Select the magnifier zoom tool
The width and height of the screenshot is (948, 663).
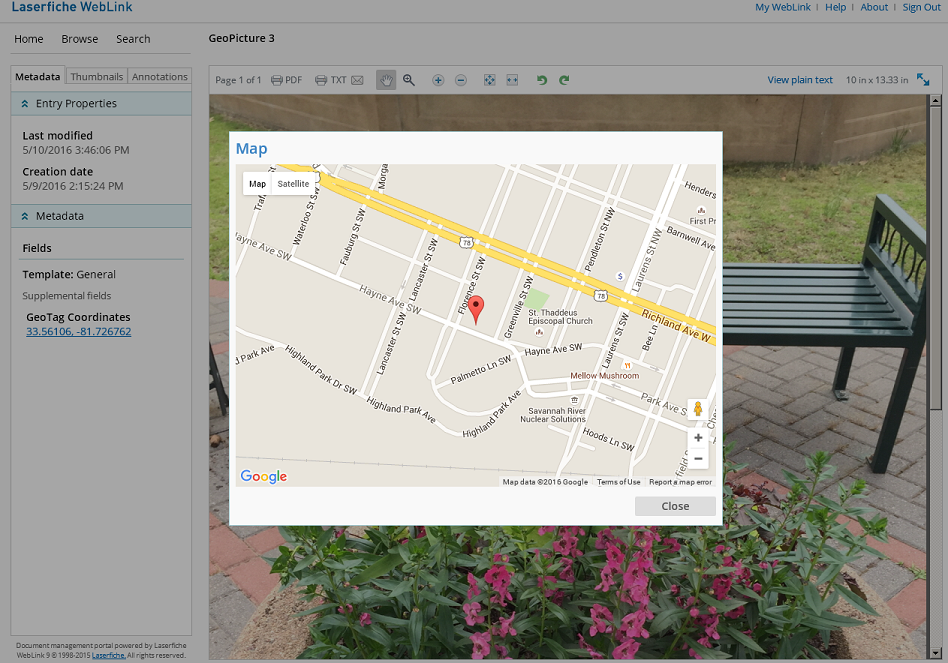pos(409,80)
